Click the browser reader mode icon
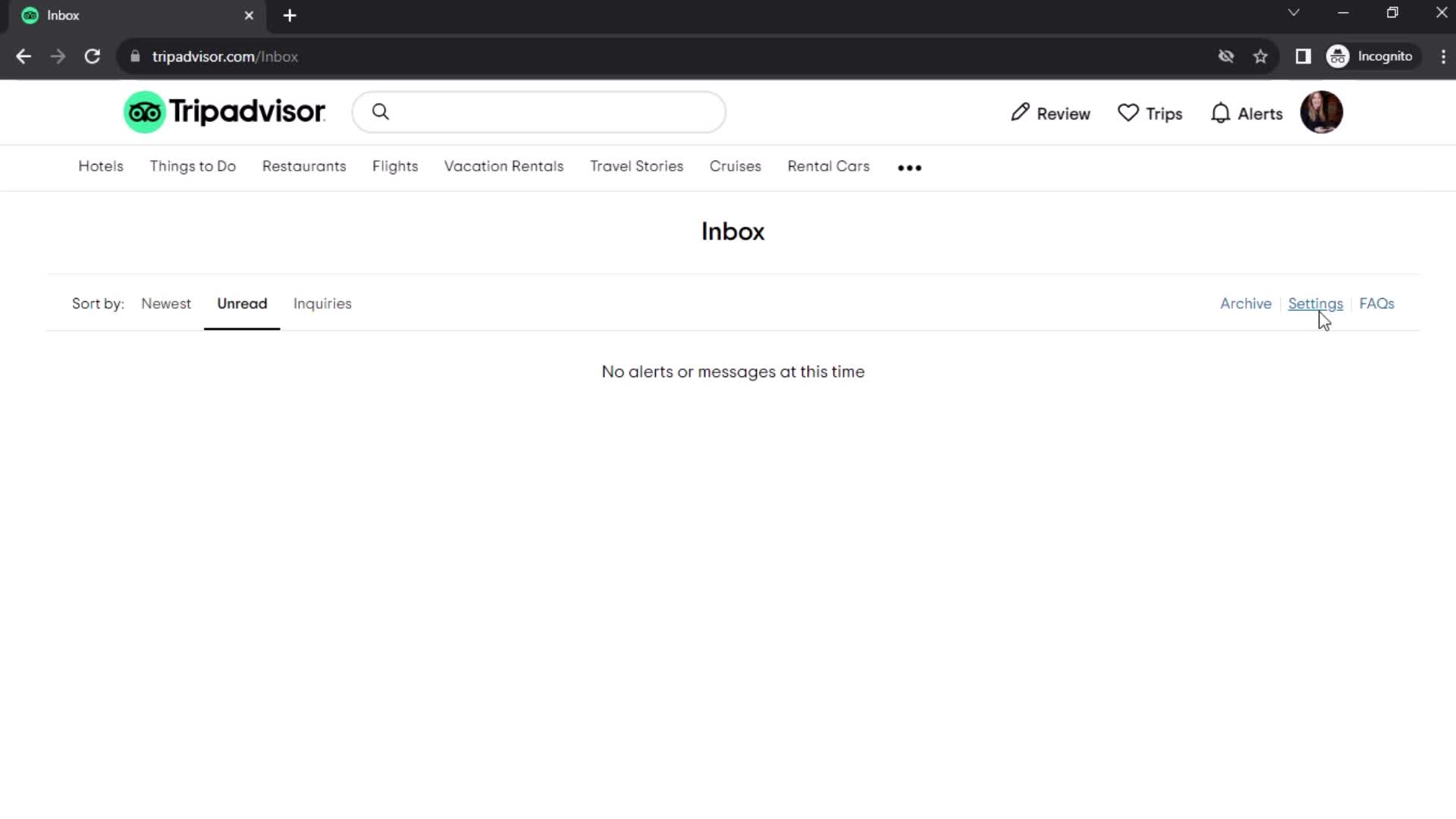The width and height of the screenshot is (1456, 819). point(1304,56)
